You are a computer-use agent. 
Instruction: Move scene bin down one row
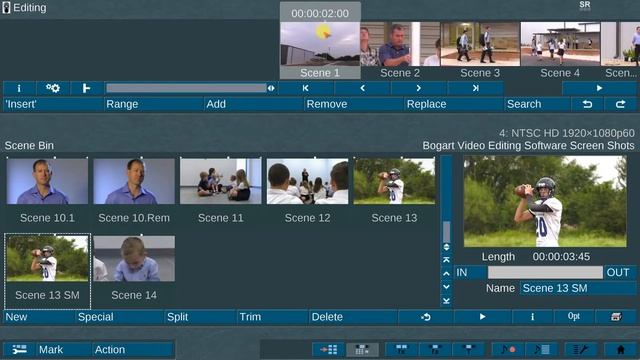pyautogui.click(x=447, y=287)
